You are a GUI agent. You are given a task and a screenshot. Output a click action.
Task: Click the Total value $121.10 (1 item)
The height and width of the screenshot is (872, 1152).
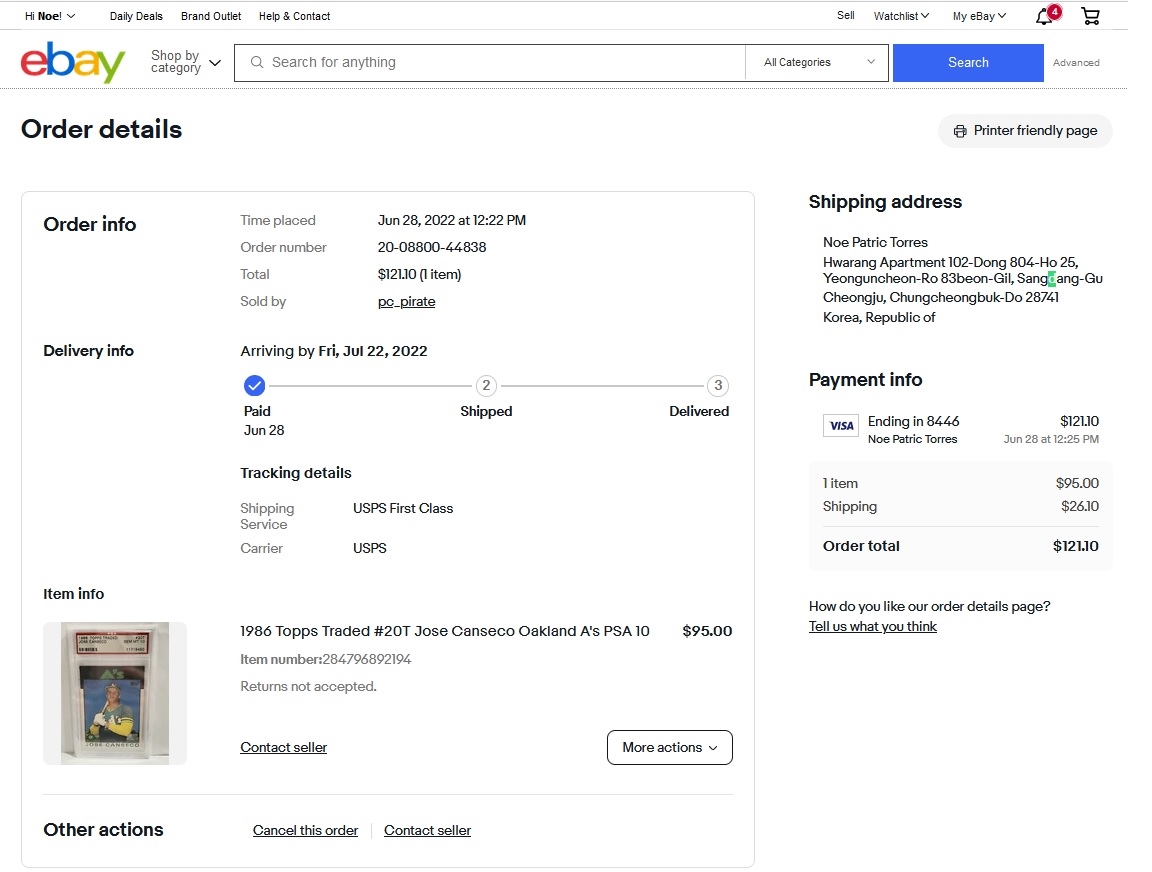coord(420,275)
